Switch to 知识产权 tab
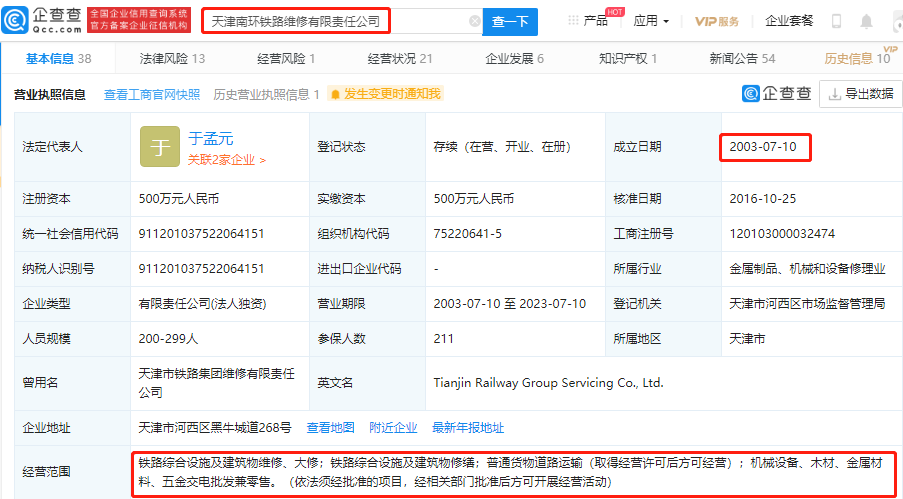Image resolution: width=903 pixels, height=499 pixels. 628,58
